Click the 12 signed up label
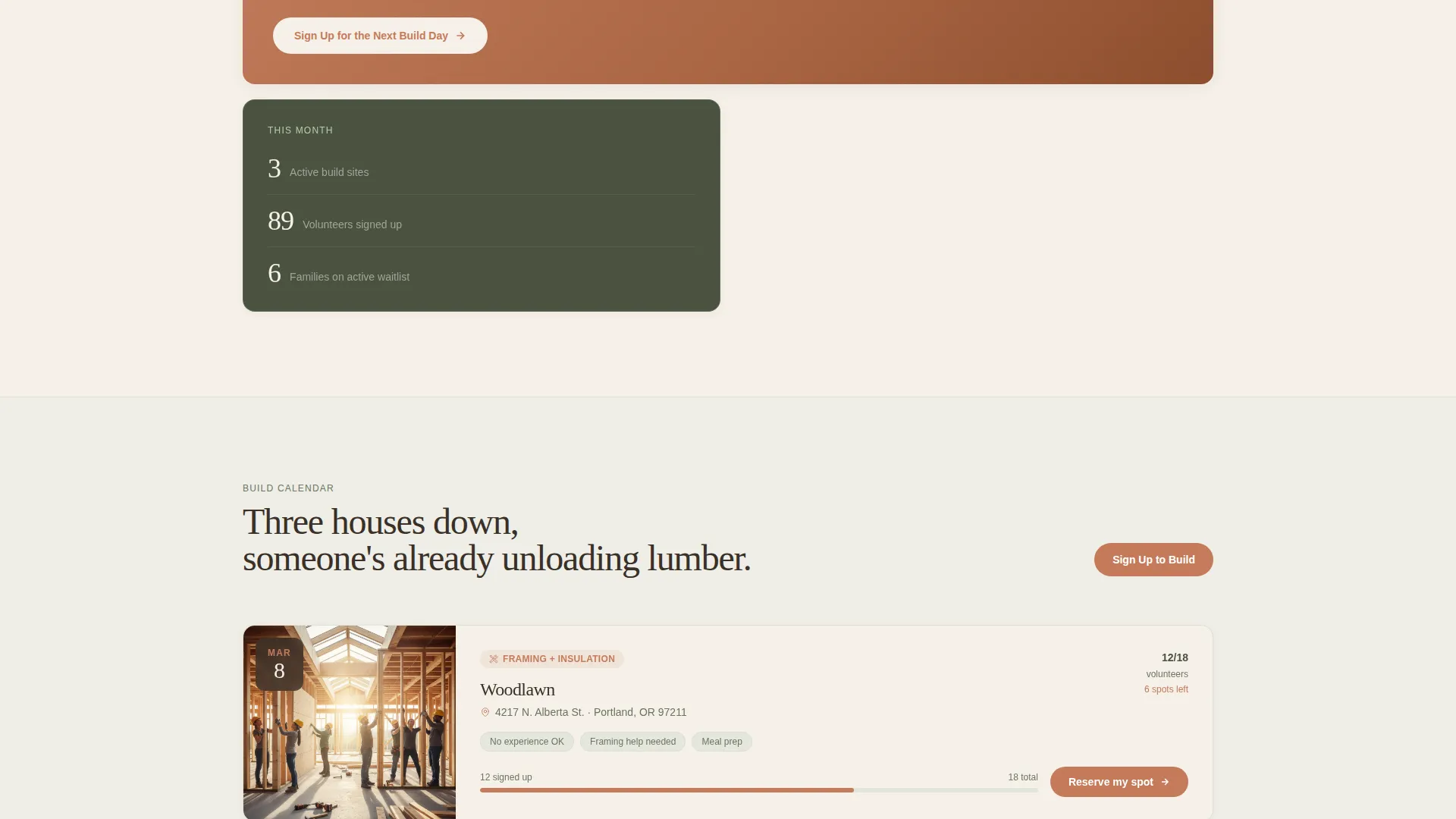The image size is (1456, 819). [x=506, y=777]
